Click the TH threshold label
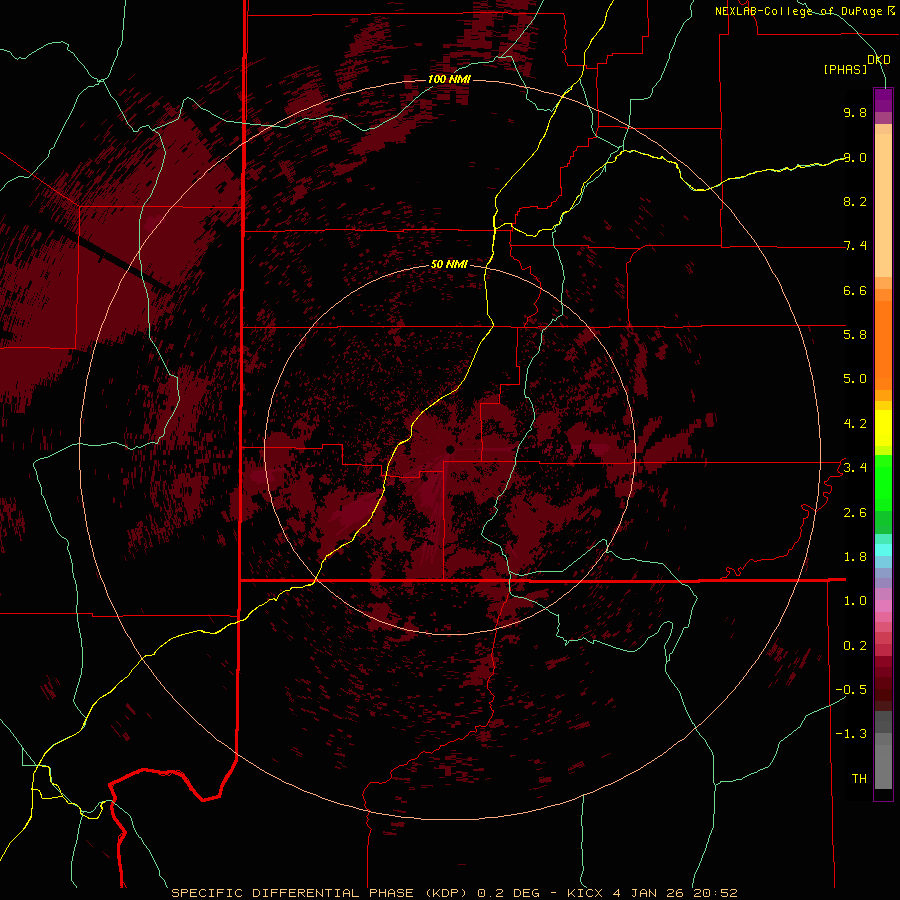 coord(859,778)
